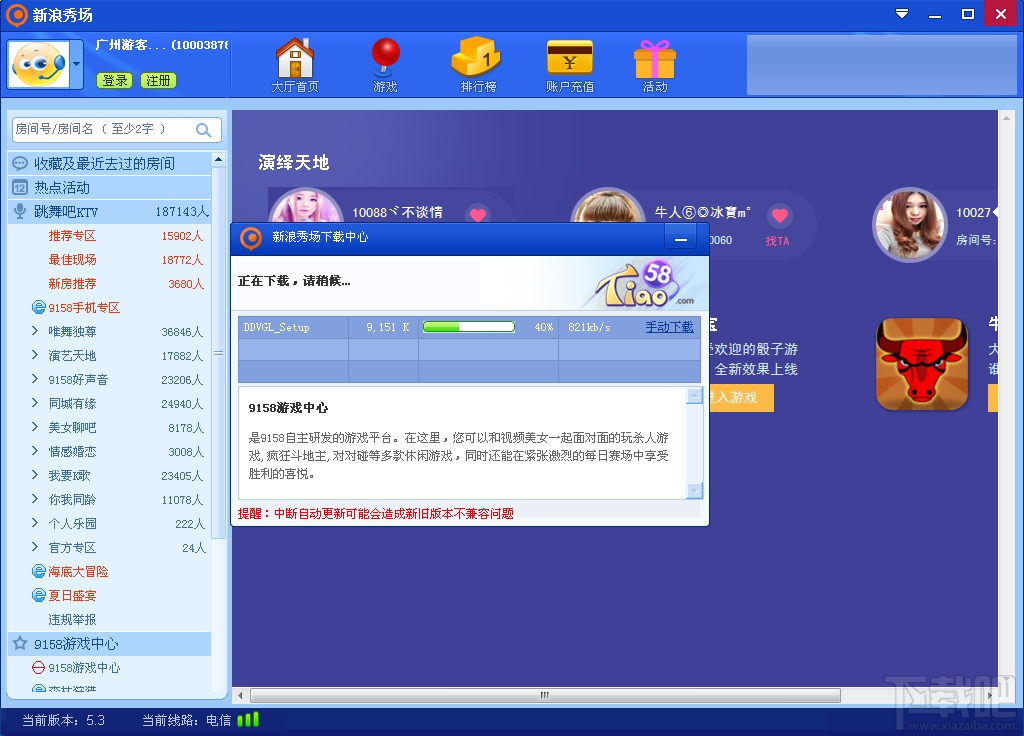1024x736 pixels.
Task: Open avatar status dropdown arrow
Action: point(76,64)
